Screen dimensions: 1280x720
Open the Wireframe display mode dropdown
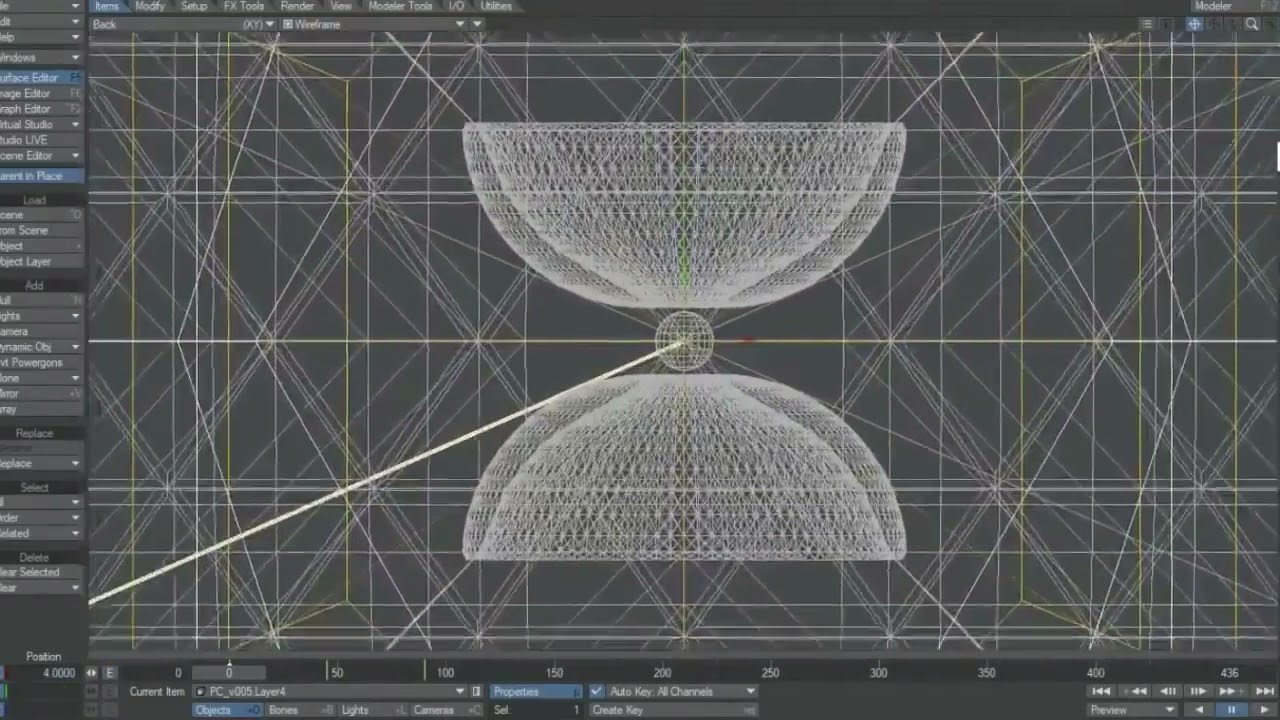375,24
